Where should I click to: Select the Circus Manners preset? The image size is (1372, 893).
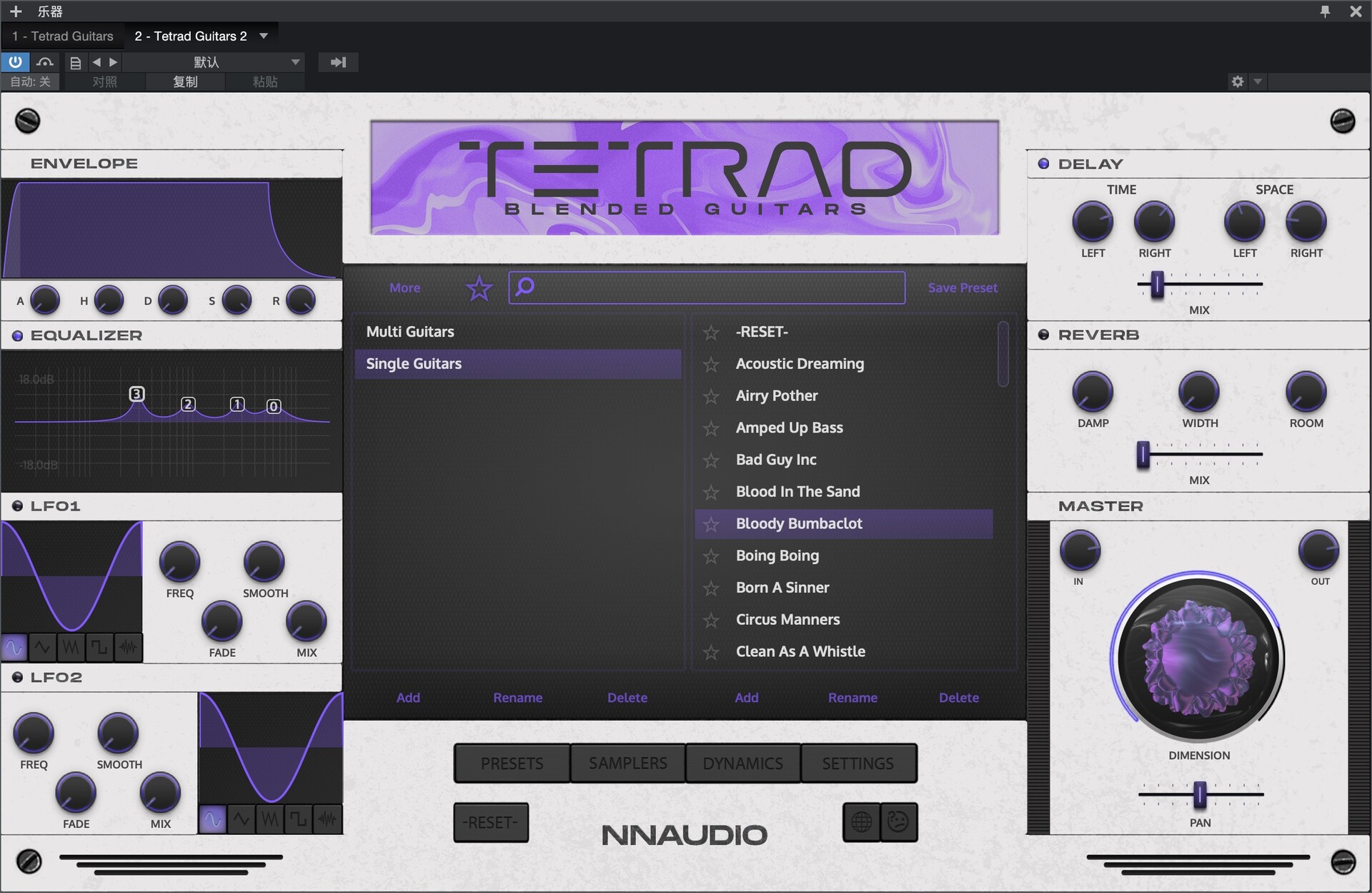tap(843, 620)
